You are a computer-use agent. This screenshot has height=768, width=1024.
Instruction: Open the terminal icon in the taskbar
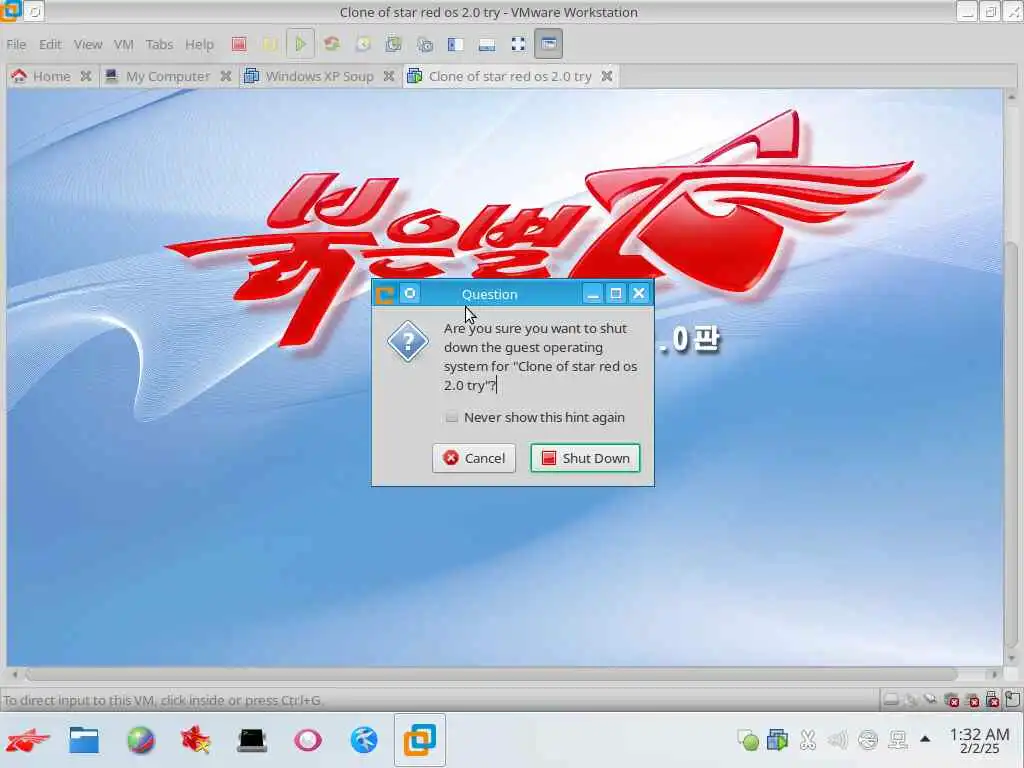251,741
